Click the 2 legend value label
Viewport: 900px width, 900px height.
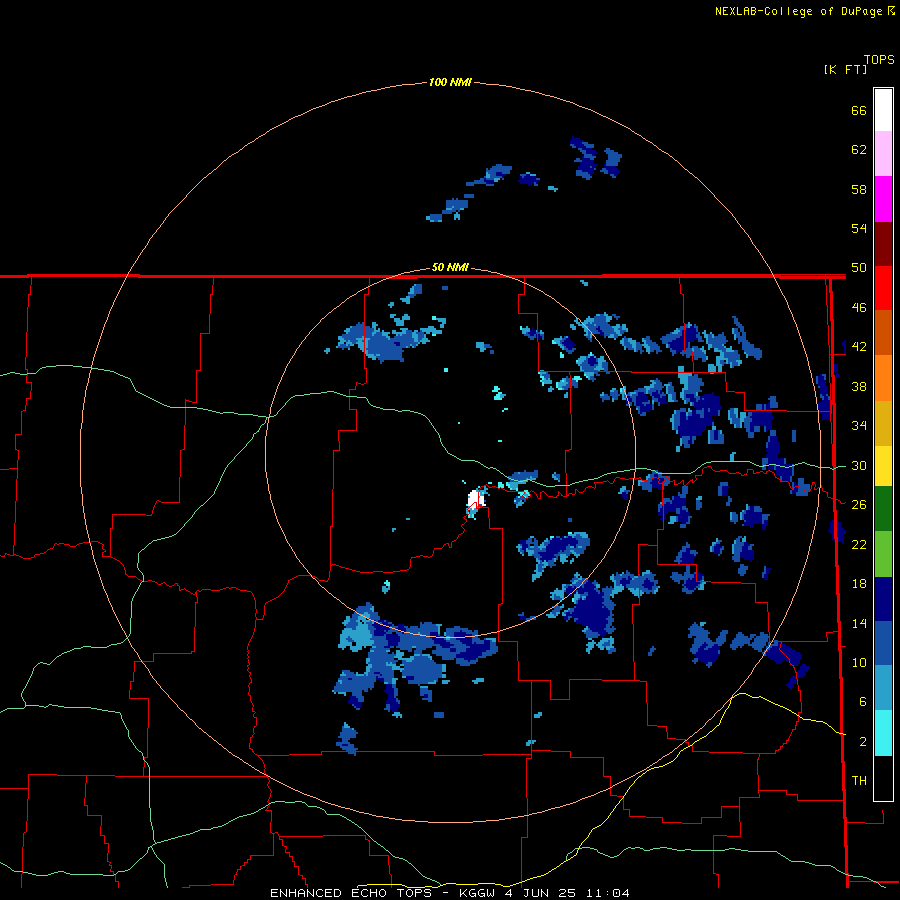coord(863,742)
